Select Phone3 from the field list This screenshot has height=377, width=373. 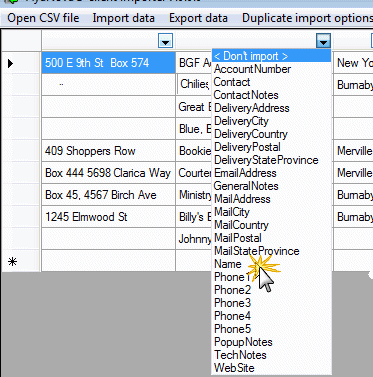click(271, 303)
